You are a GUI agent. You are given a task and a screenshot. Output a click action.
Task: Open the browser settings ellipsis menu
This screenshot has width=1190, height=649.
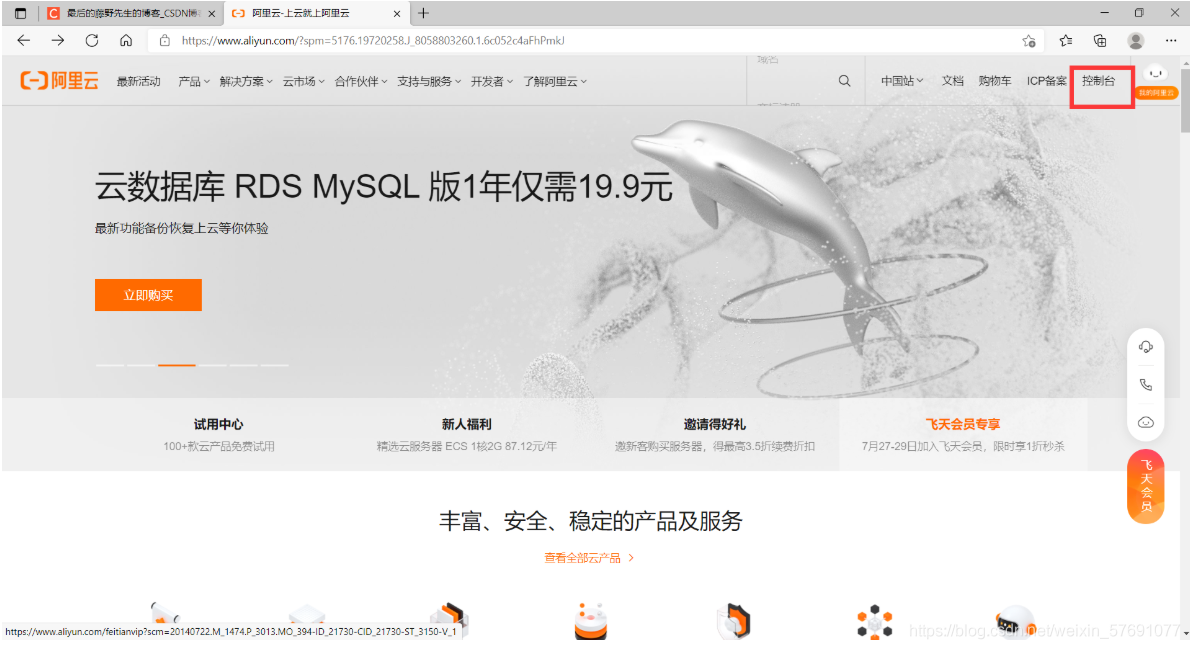1171,41
